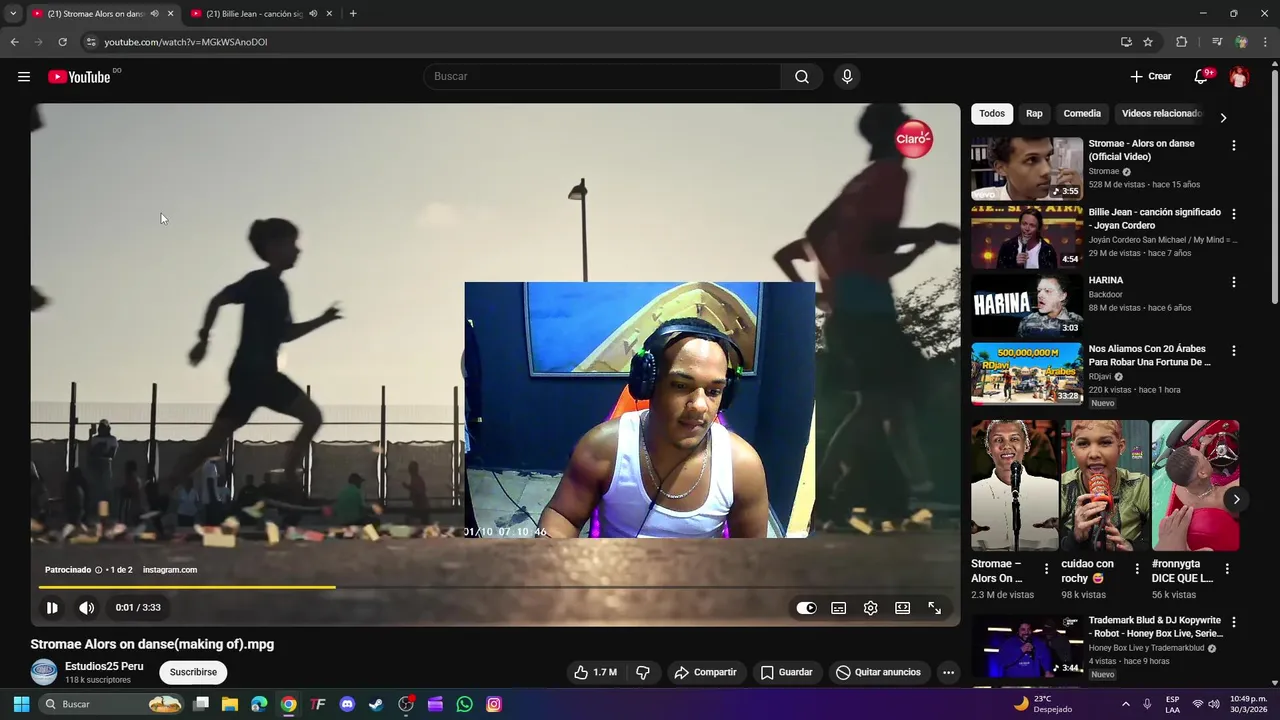Viewport: 1280px width, 720px height.
Task: Open the Stromae Alors On Shorts thumbnail
Action: (1014, 485)
